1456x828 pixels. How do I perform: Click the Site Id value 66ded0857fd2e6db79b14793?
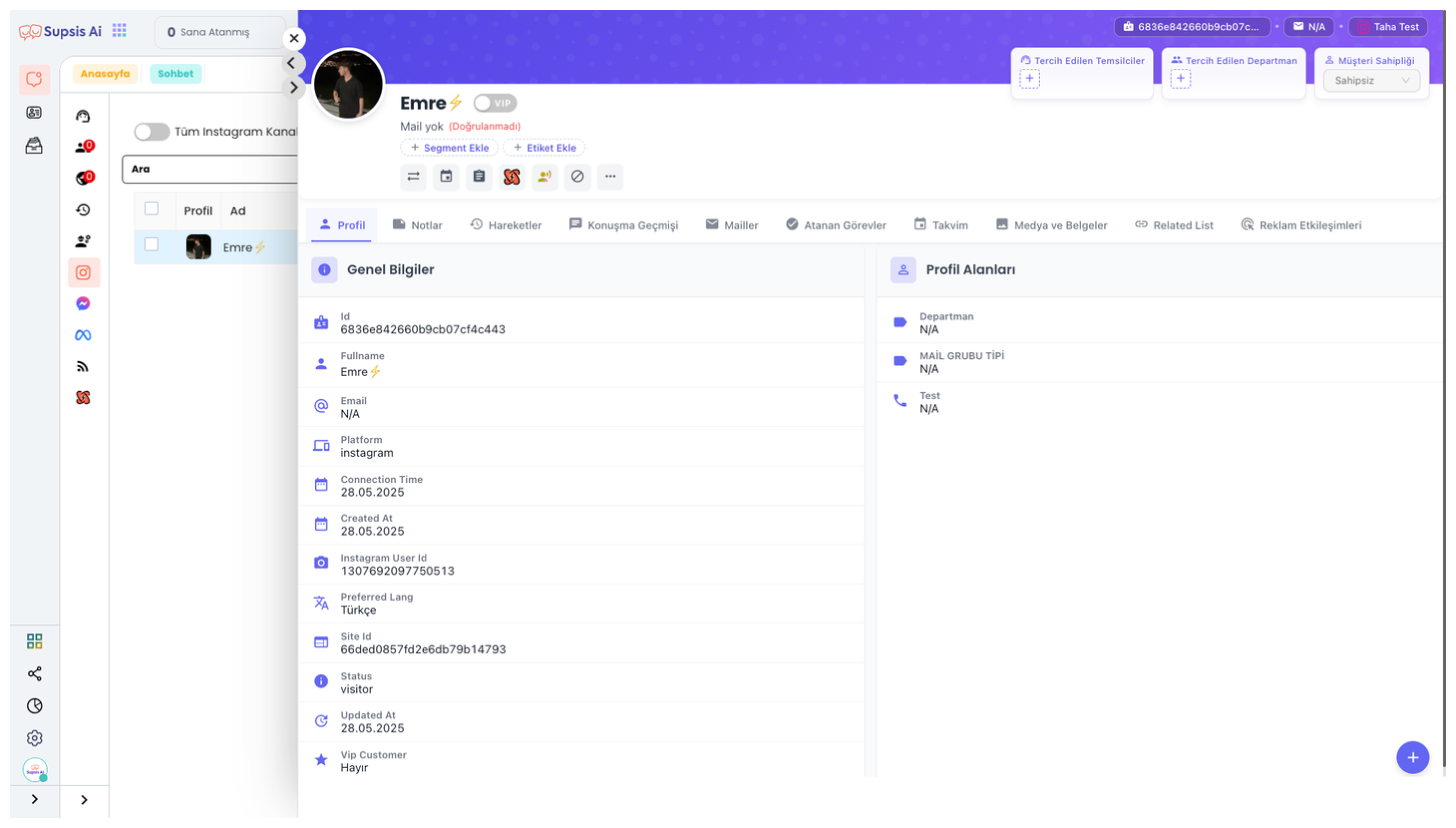[423, 649]
